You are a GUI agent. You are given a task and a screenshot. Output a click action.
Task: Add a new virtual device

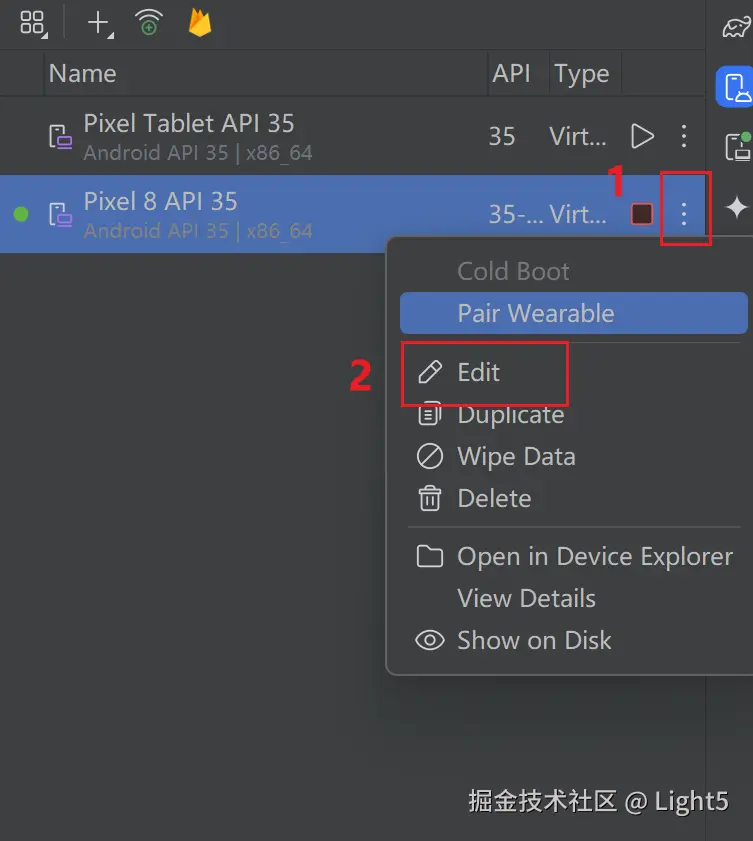[98, 22]
